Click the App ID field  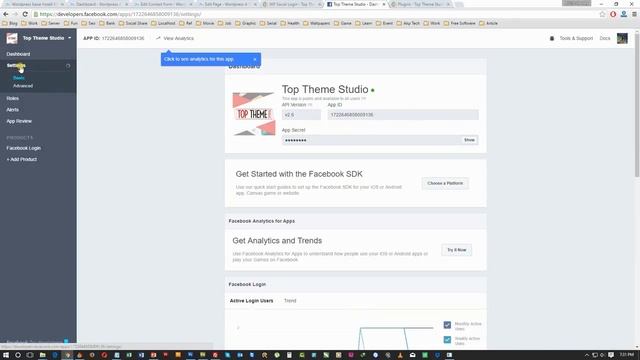pos(403,115)
